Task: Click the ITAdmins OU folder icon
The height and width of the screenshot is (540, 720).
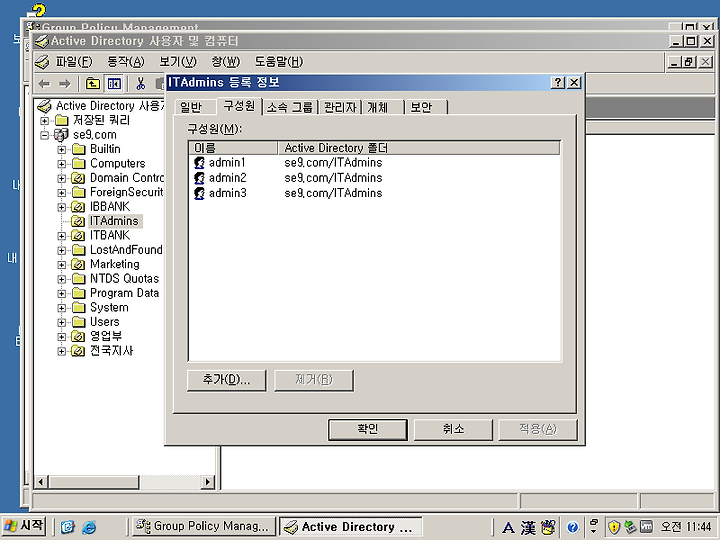Action: (78, 221)
